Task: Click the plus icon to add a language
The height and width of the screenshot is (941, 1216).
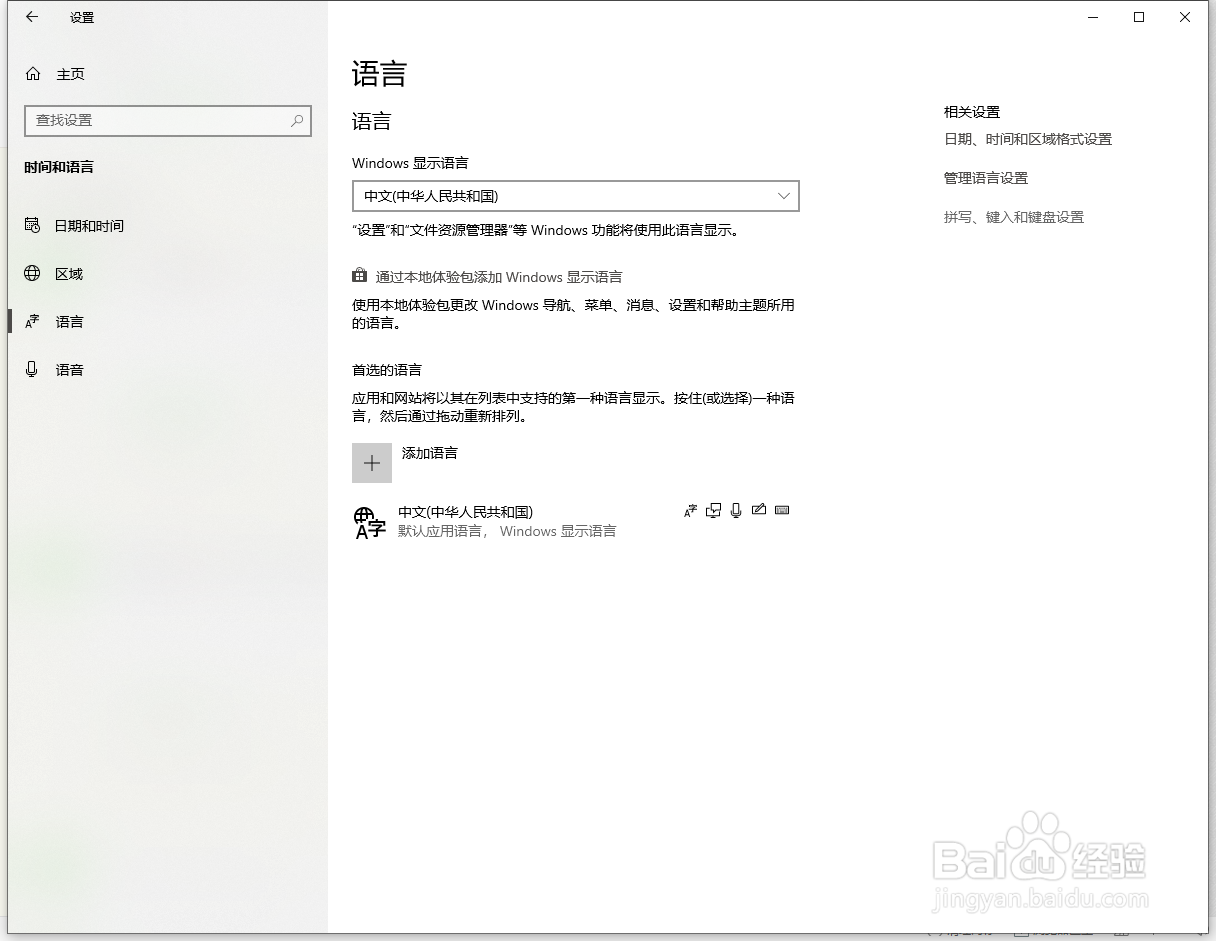Action: [372, 463]
